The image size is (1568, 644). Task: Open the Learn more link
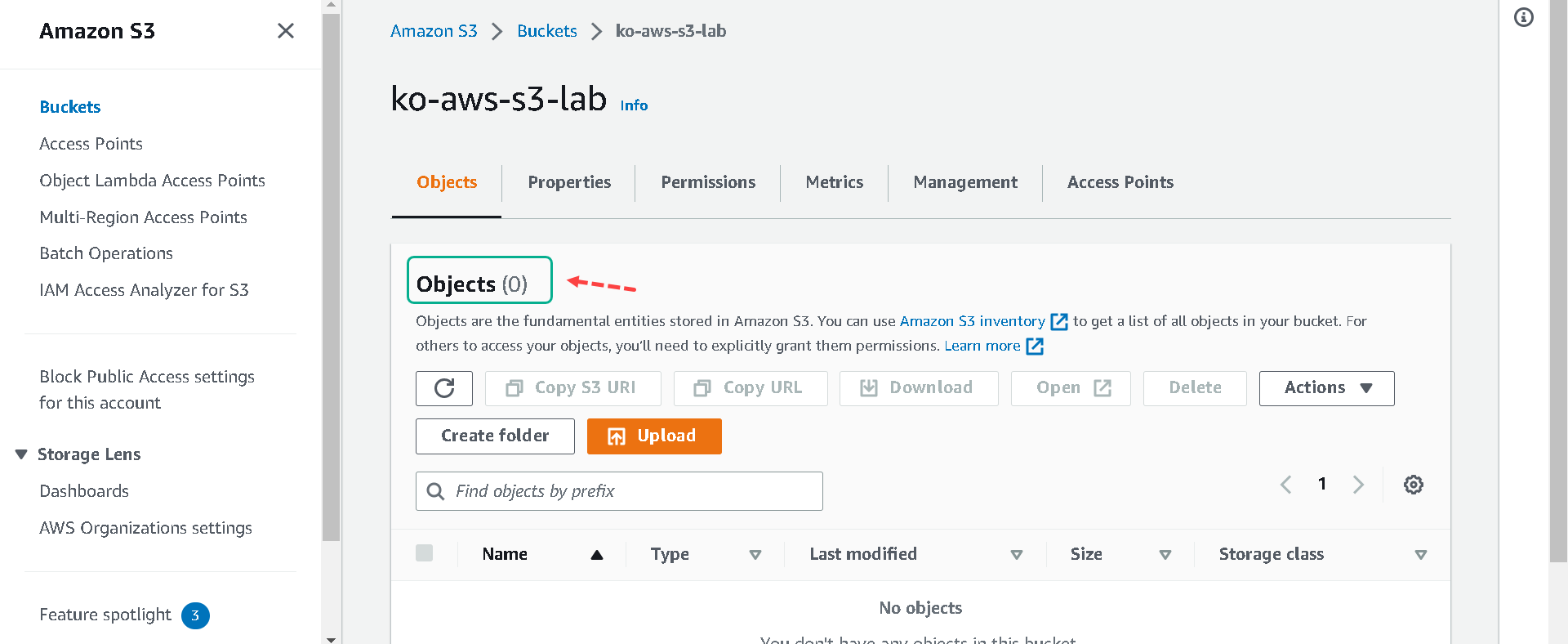982,346
